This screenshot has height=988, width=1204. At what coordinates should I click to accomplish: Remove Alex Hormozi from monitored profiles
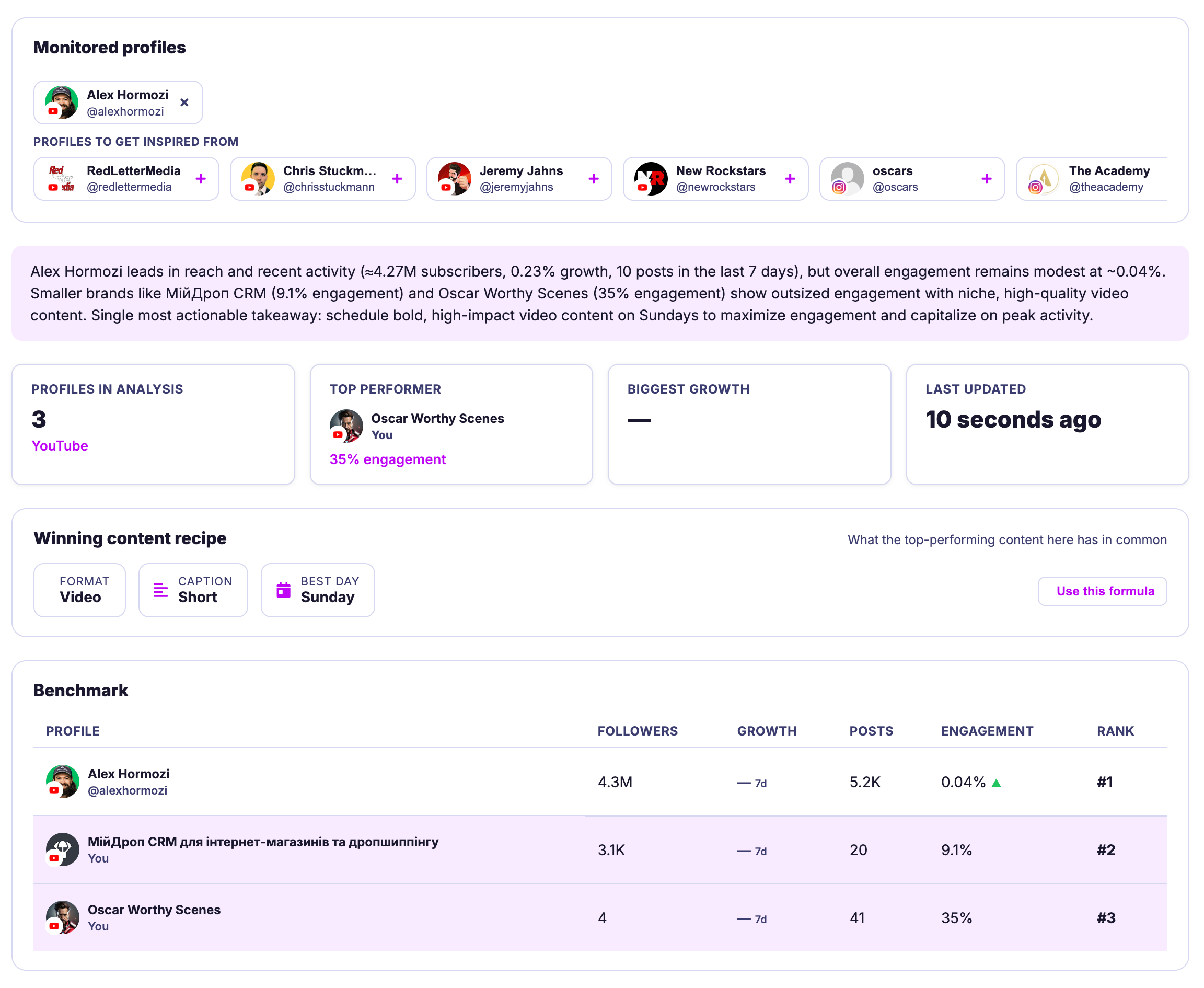point(184,102)
